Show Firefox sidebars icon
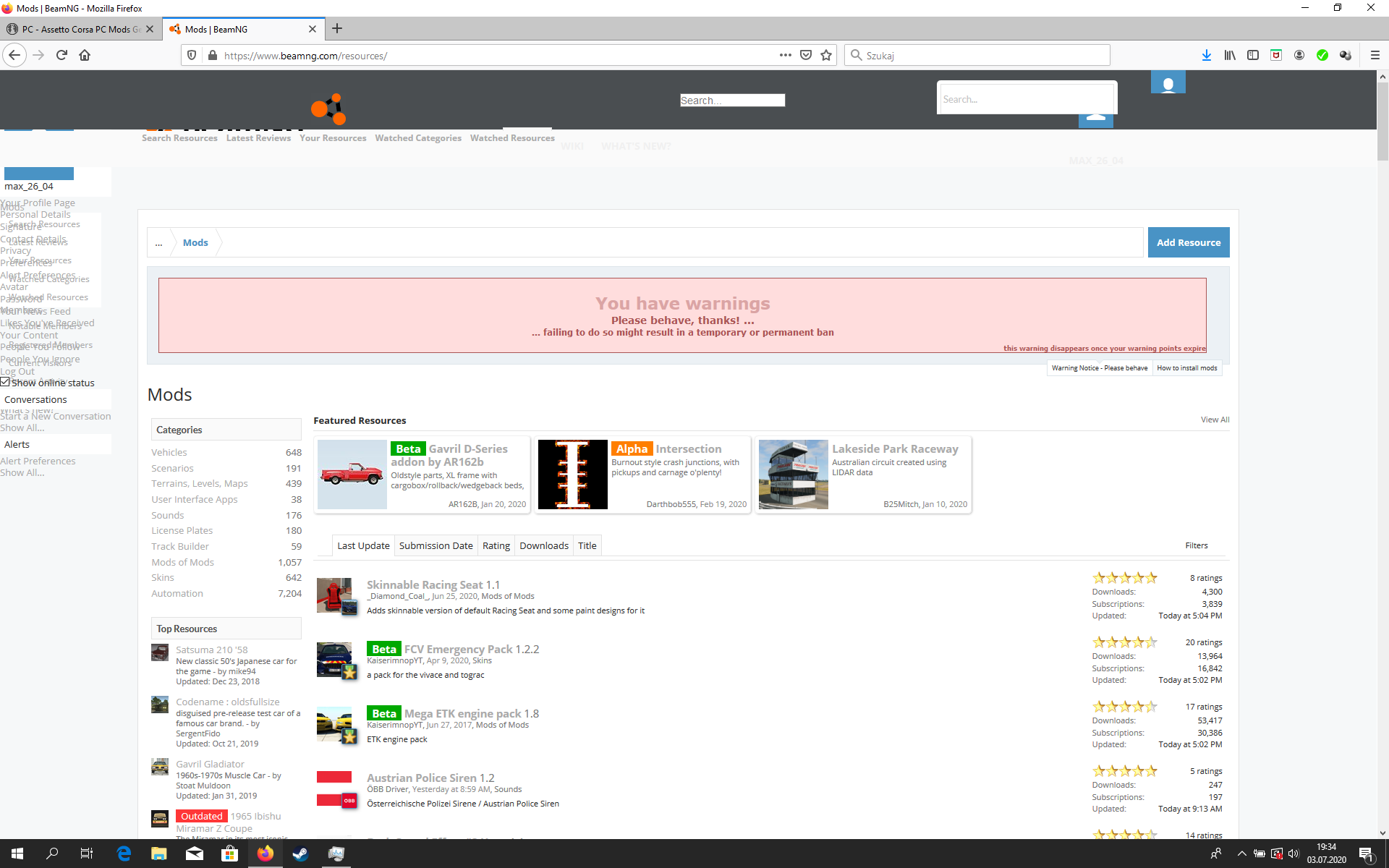The height and width of the screenshot is (868, 1389). tap(1253, 55)
